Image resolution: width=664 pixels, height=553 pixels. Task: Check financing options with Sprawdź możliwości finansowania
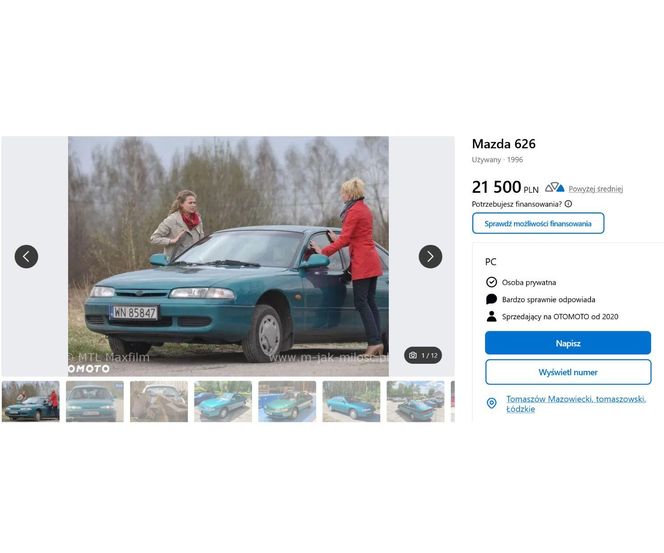coord(538,223)
